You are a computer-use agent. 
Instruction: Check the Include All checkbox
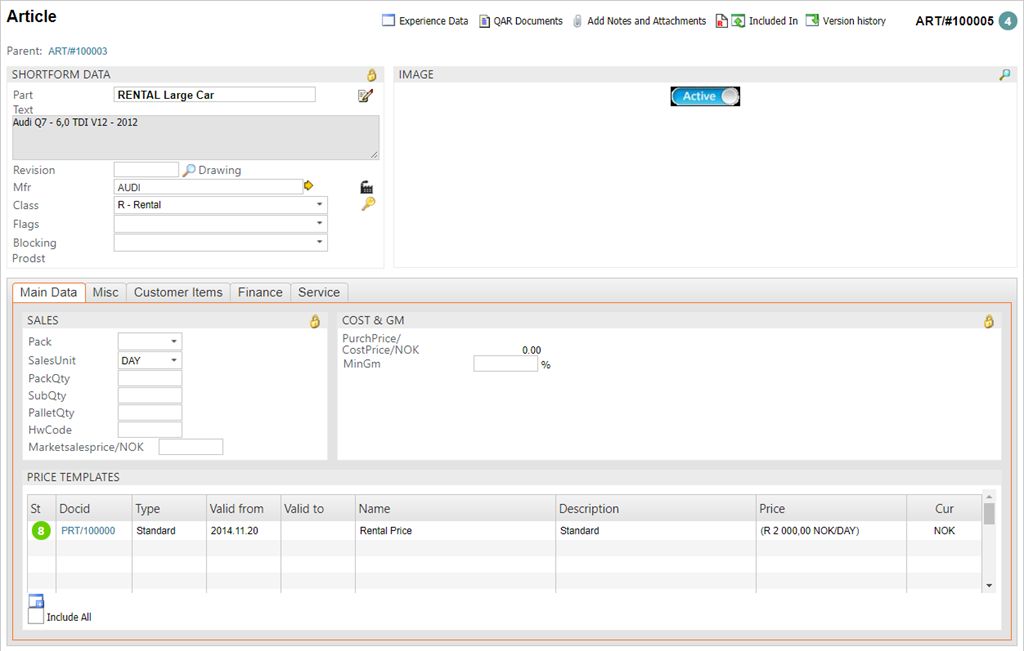tap(36, 617)
